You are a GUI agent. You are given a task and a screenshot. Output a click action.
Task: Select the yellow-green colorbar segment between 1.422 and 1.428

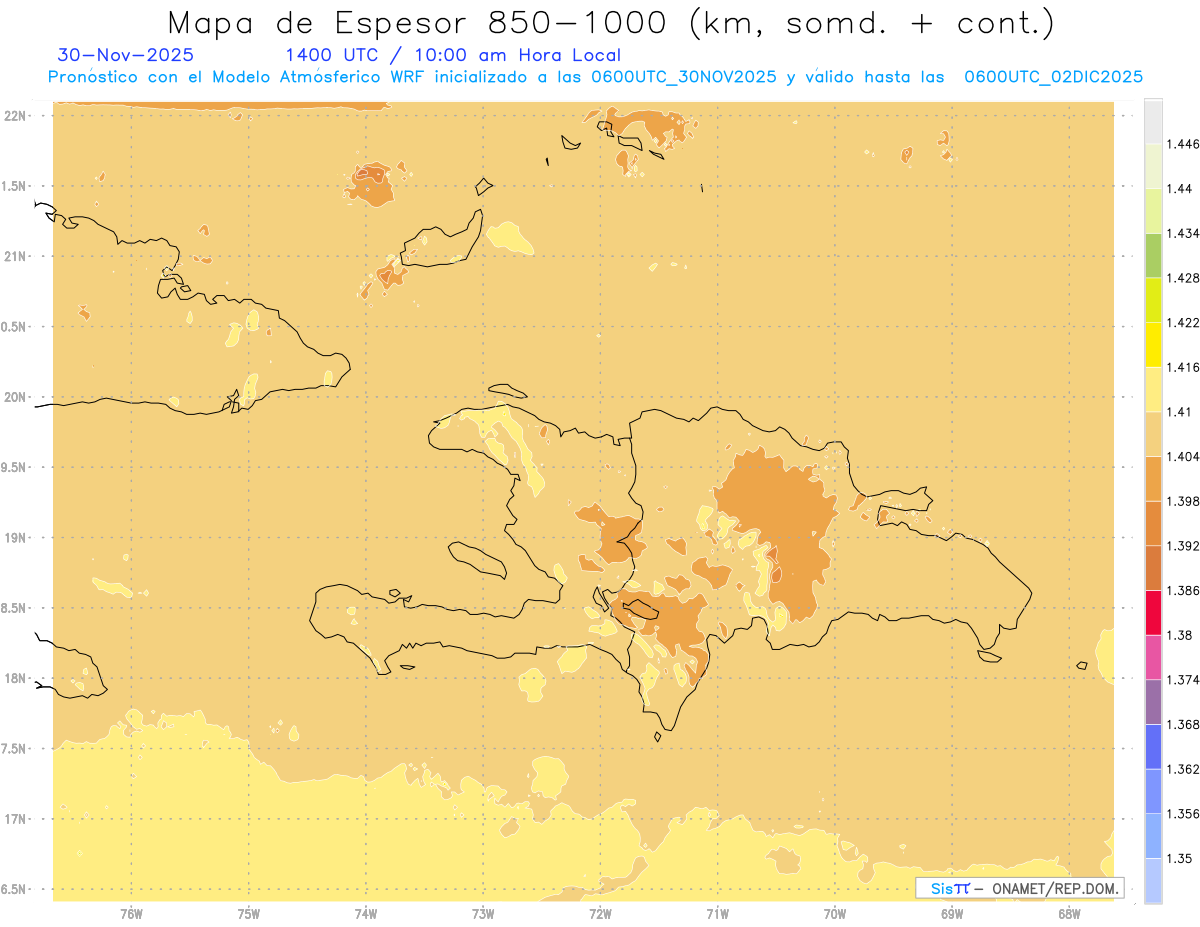pos(1153,300)
